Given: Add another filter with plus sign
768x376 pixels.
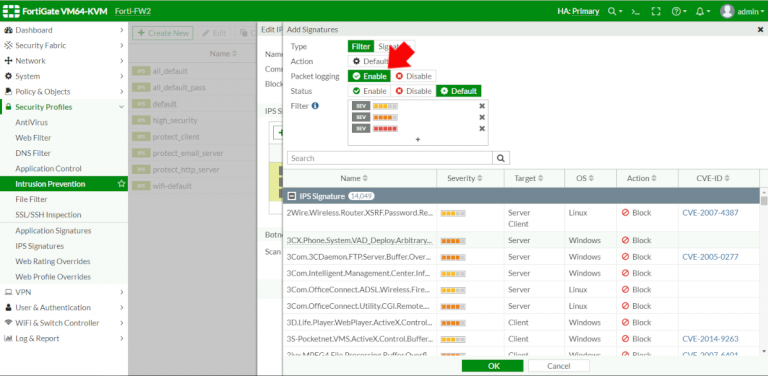Looking at the screenshot, I should 418,140.
